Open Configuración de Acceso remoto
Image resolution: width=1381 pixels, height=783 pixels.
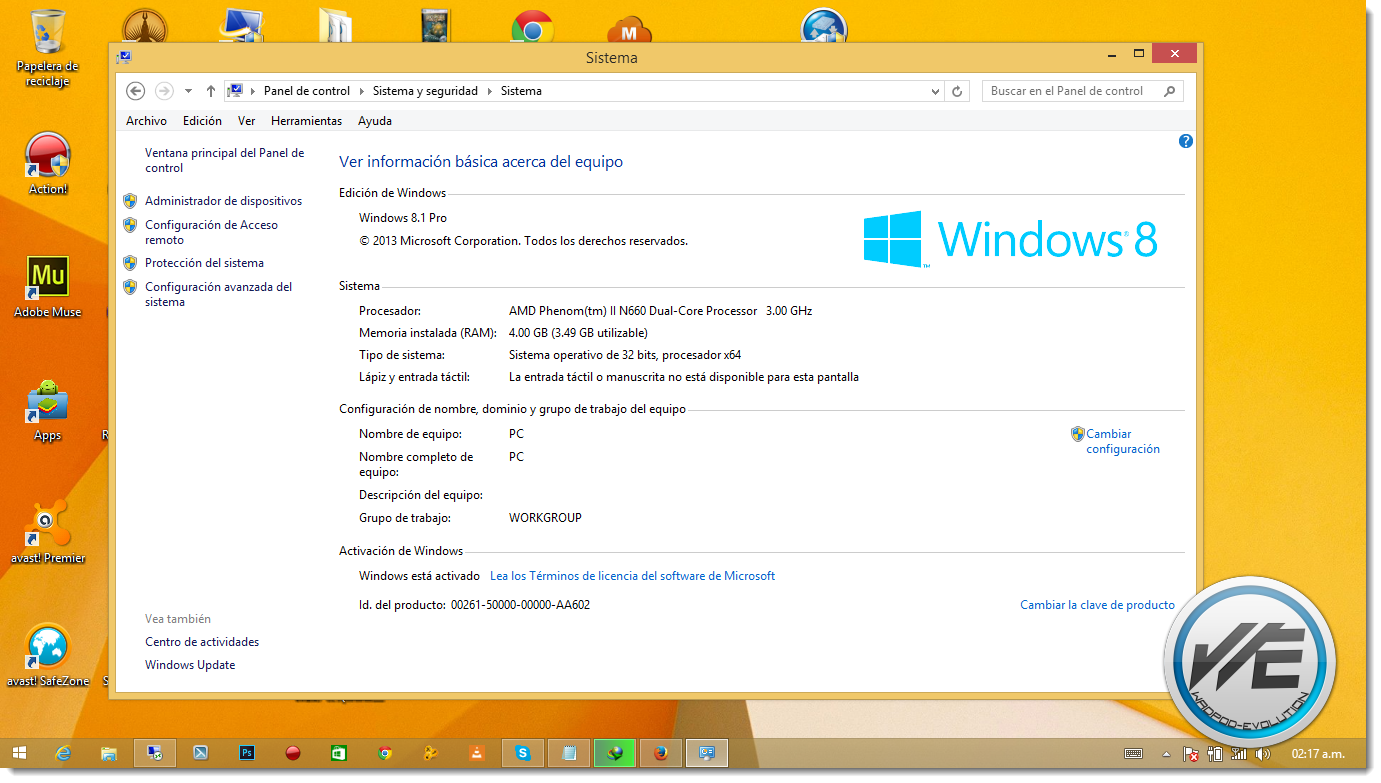(211, 232)
